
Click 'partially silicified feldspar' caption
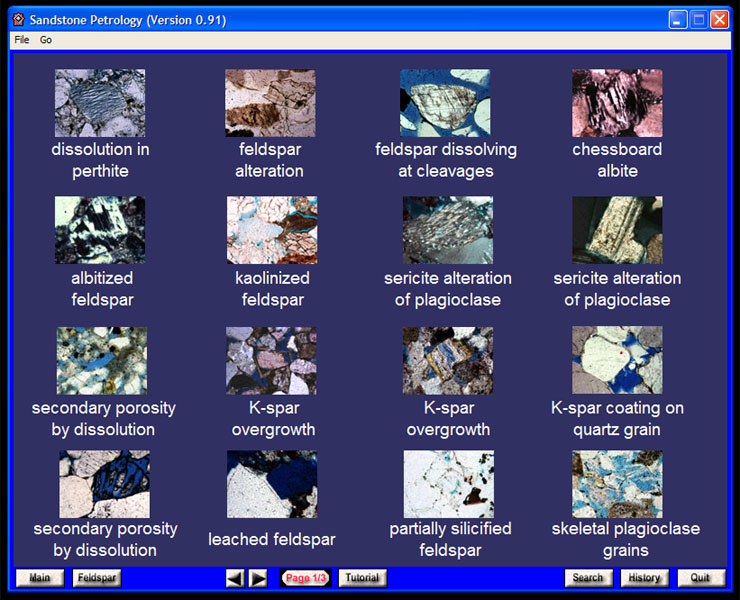tap(450, 539)
